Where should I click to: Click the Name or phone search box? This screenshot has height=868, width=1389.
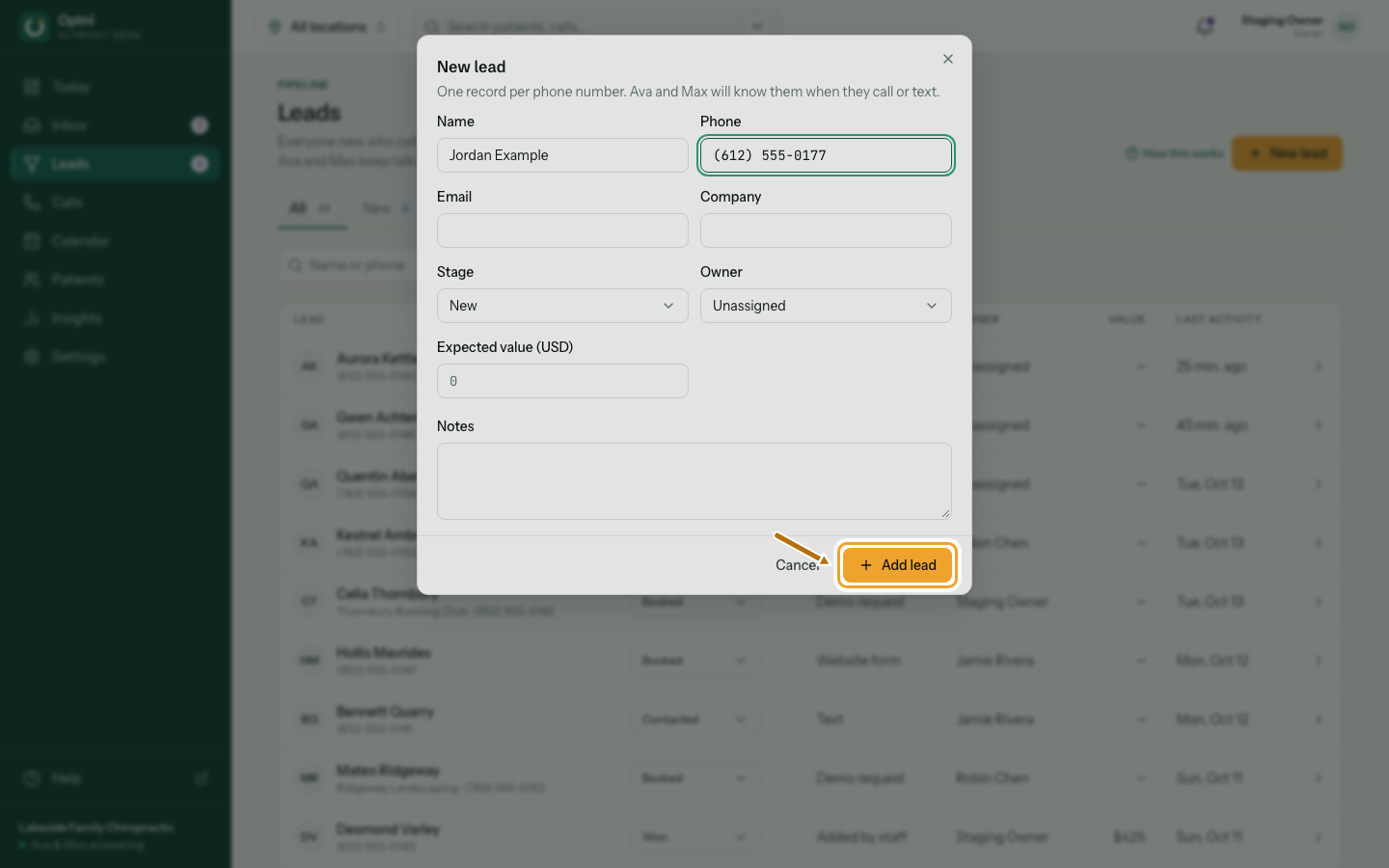349,265
